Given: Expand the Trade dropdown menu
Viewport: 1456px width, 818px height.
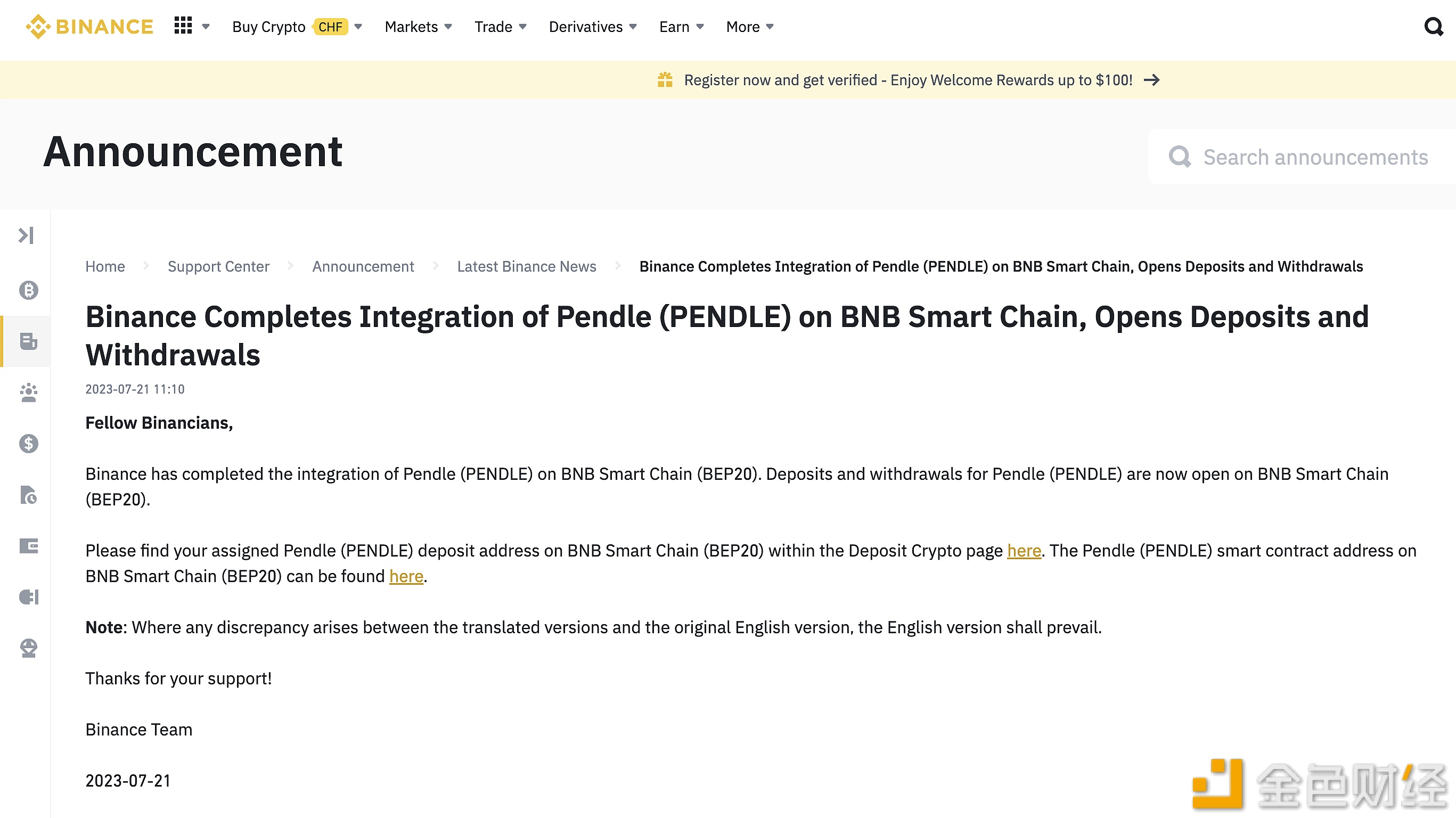Looking at the screenshot, I should tap(500, 27).
